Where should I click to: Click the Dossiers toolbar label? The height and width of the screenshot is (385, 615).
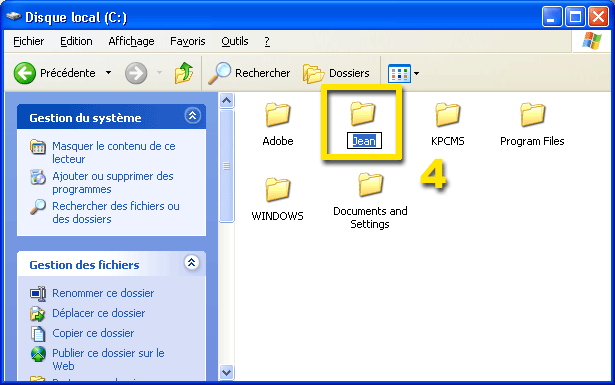(x=349, y=73)
